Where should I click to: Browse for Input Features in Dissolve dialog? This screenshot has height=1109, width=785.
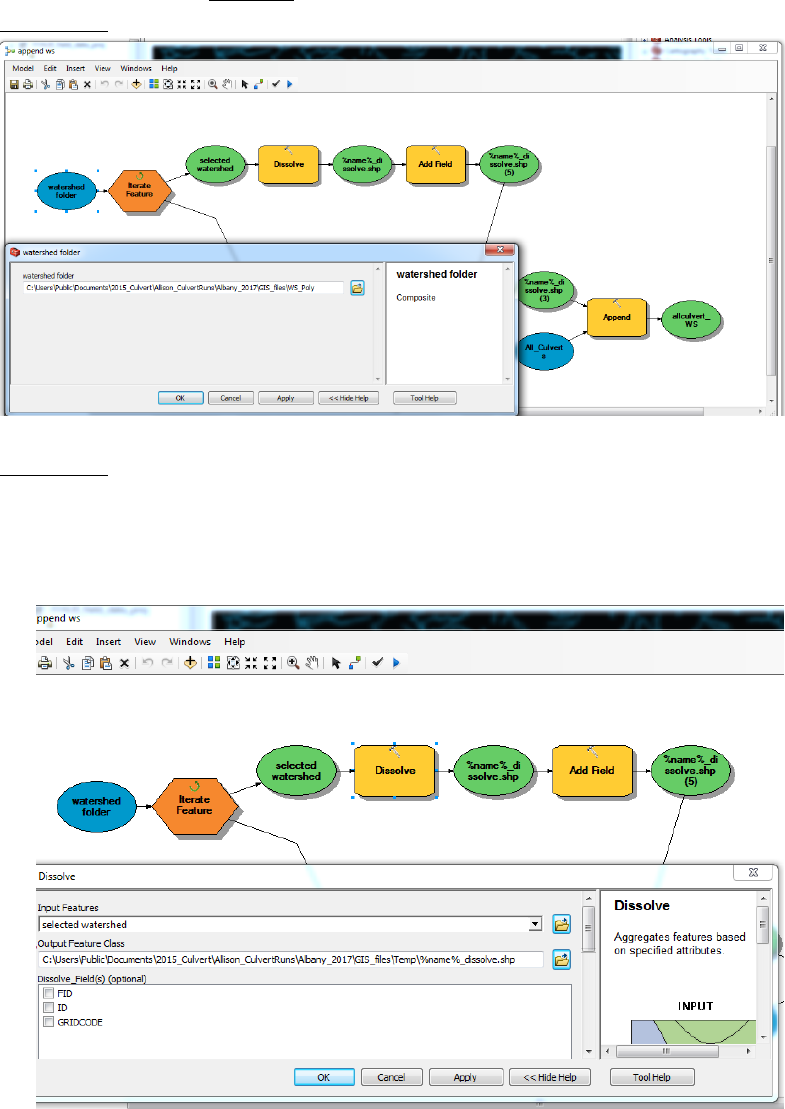click(x=562, y=924)
